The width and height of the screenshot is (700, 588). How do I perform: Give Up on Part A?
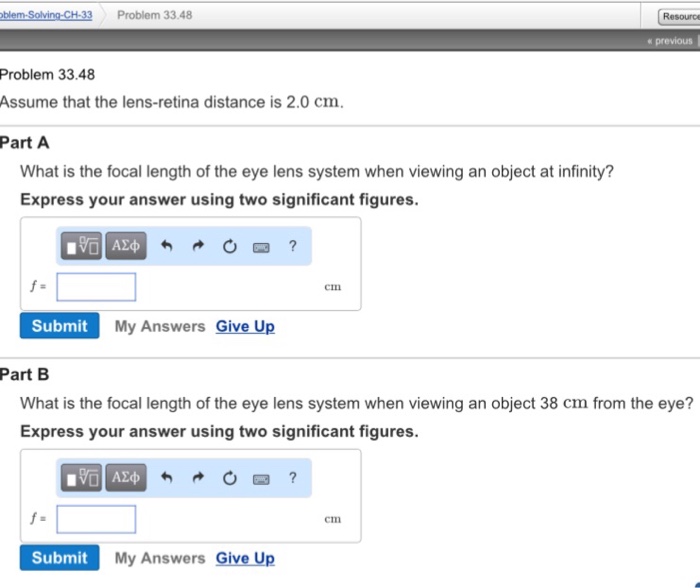click(245, 327)
